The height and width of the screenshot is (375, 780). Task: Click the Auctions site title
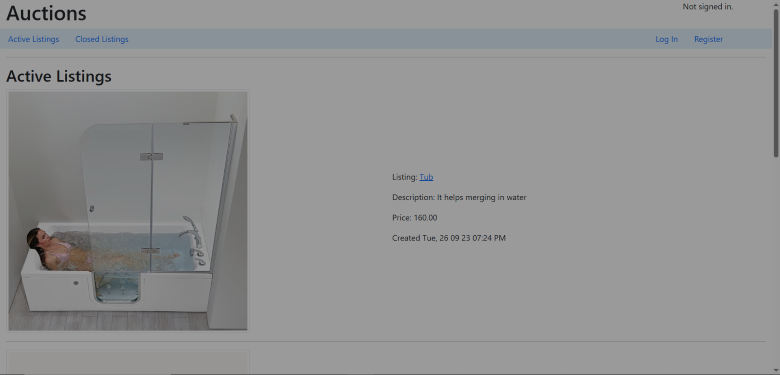[46, 13]
